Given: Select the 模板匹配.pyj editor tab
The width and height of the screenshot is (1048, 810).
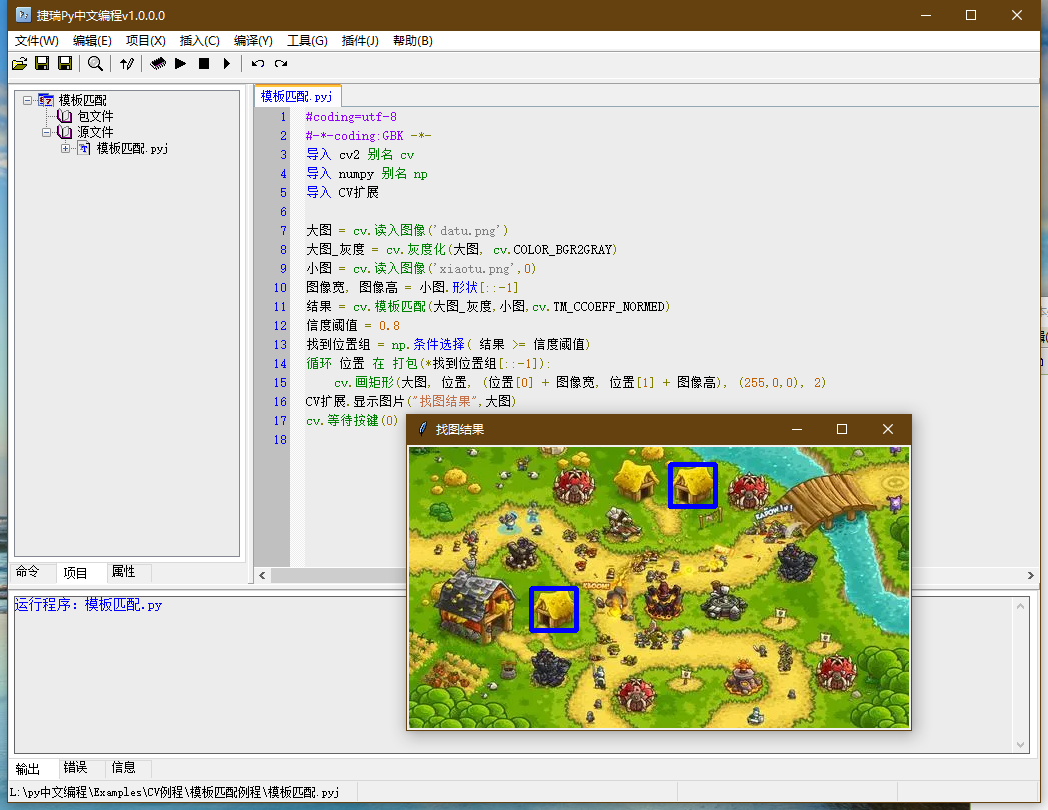Looking at the screenshot, I should click(x=297, y=96).
